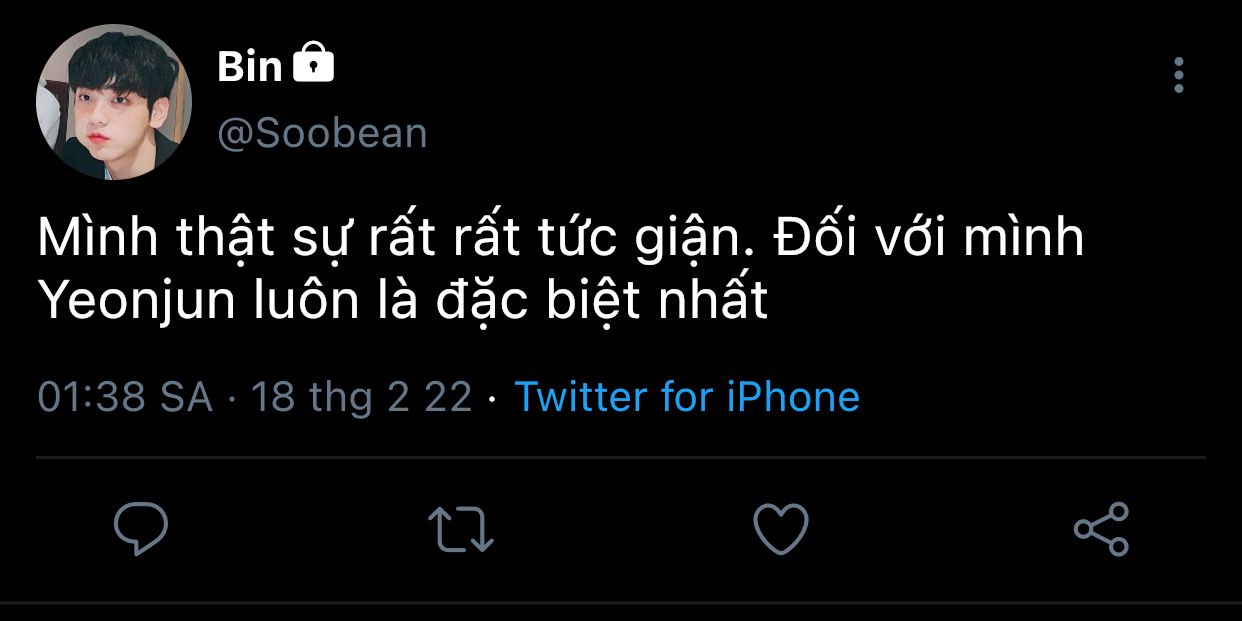Screen dimensions: 1242x621
Task: Click the date 18 thg 2 22
Action: coord(361,397)
